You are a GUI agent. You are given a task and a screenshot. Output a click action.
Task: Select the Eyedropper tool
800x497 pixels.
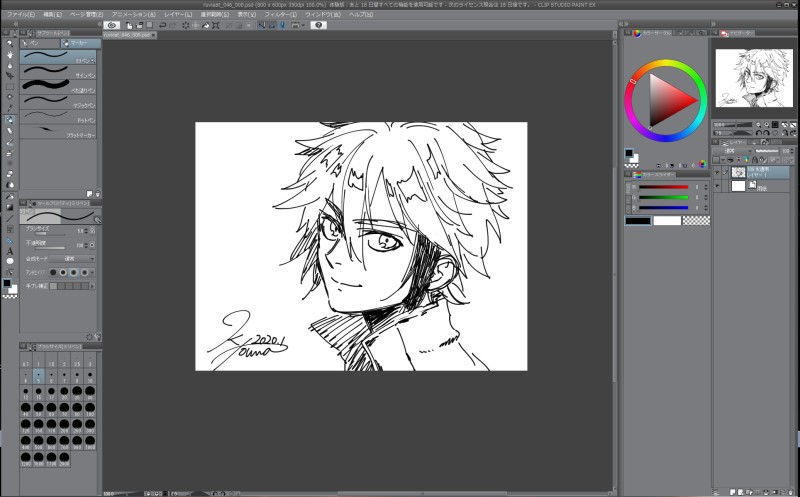click(x=10, y=108)
